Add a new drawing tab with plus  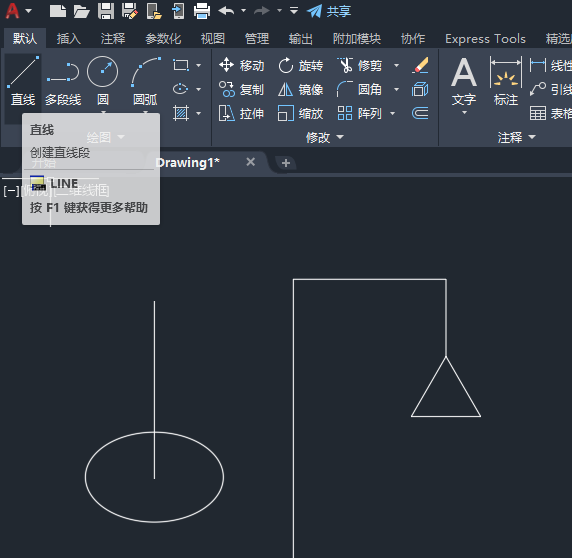click(x=286, y=163)
